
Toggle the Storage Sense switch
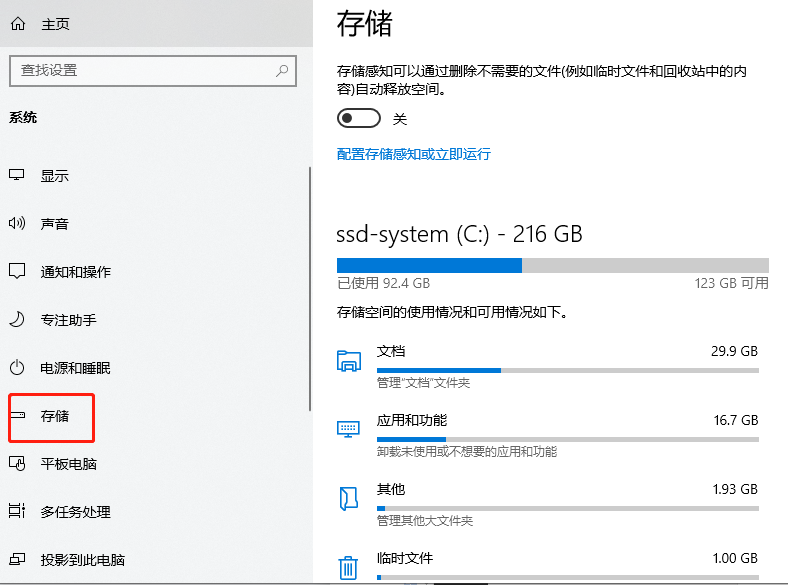[x=360, y=119]
